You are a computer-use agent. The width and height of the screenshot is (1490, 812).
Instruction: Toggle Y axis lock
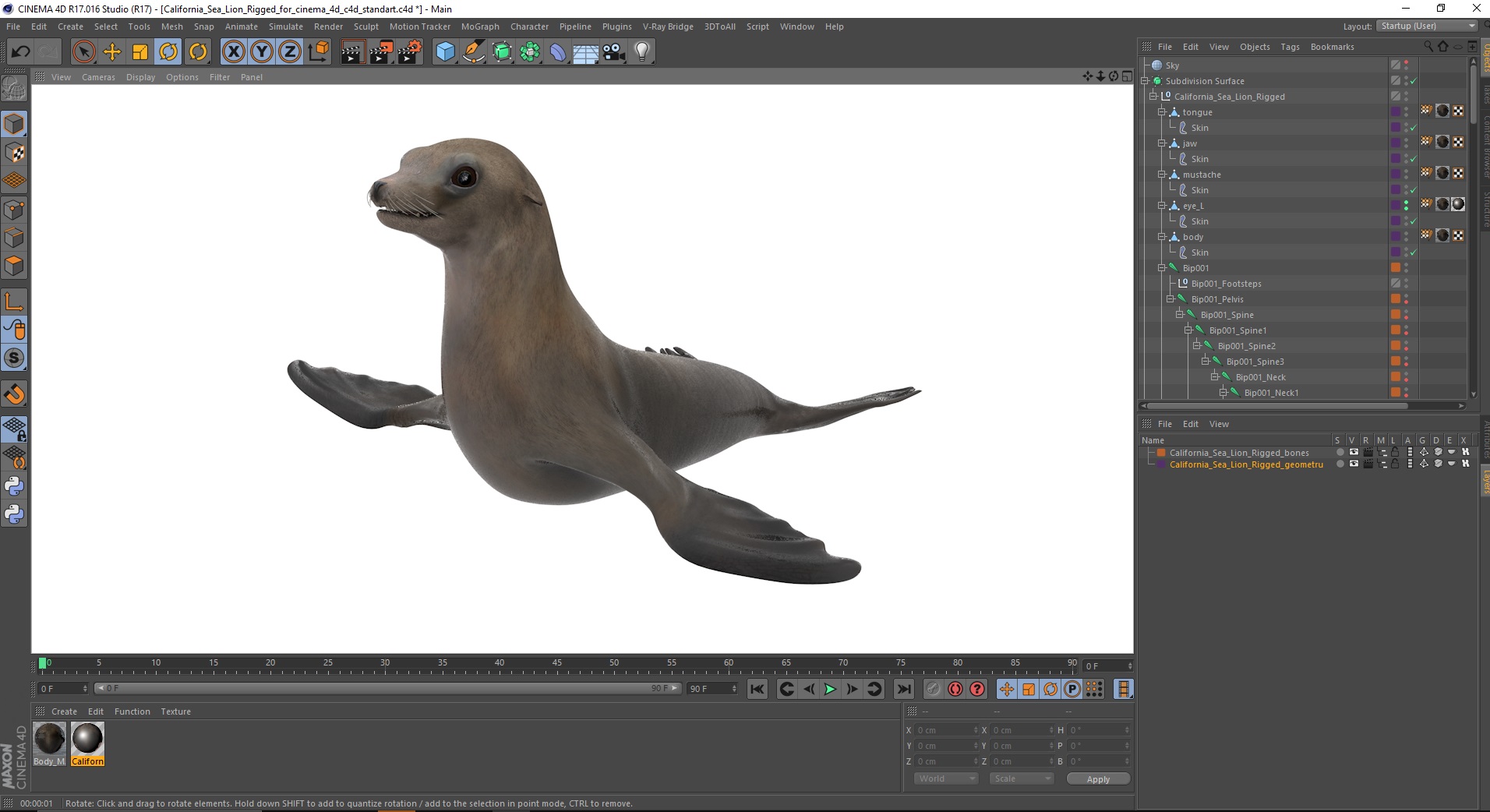point(262,52)
